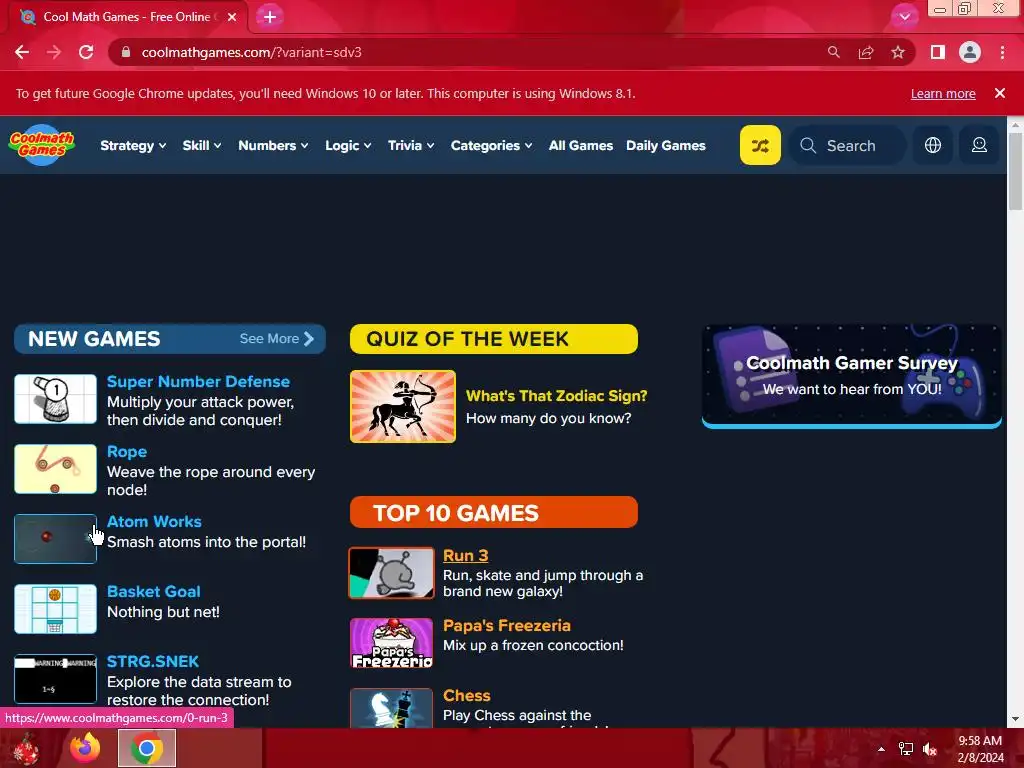Click the Run 3 thumbnail

[391, 573]
